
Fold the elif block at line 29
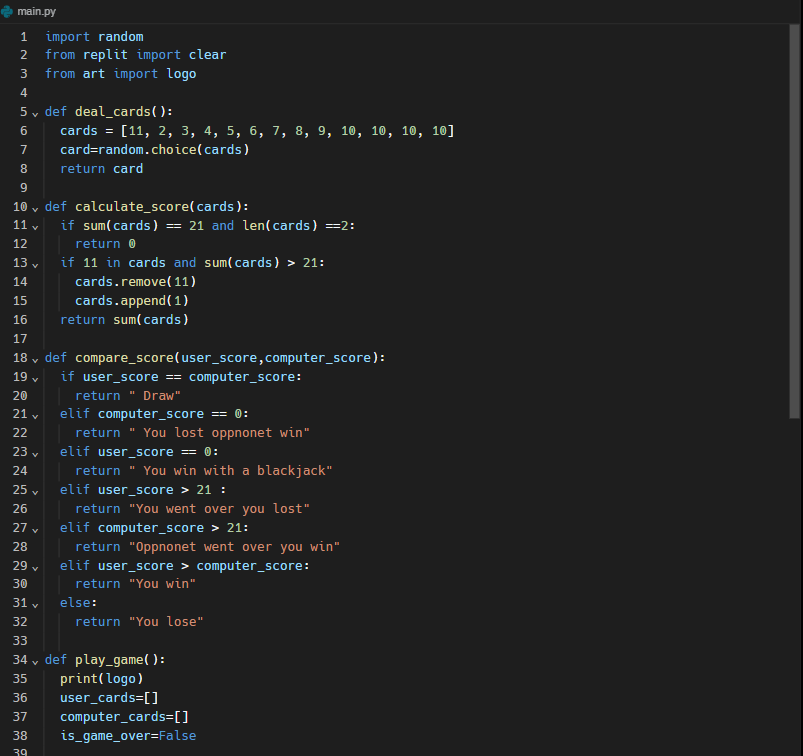(x=35, y=565)
